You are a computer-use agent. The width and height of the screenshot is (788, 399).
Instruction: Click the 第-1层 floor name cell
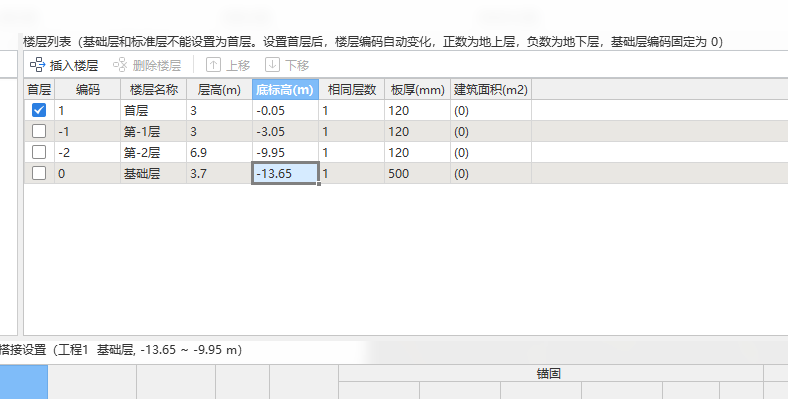tap(153, 132)
